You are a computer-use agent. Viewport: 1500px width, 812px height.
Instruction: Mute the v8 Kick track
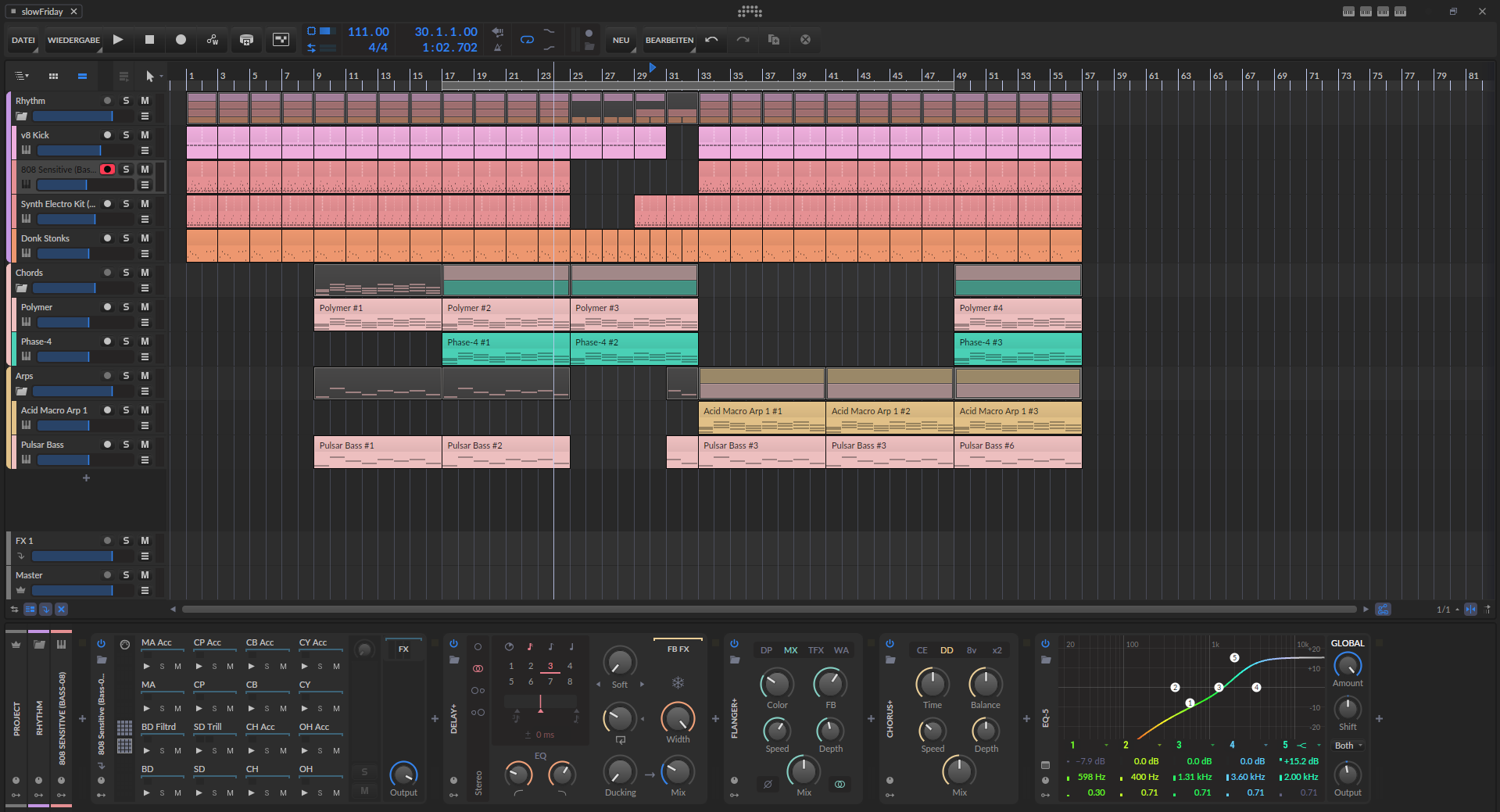[145, 135]
